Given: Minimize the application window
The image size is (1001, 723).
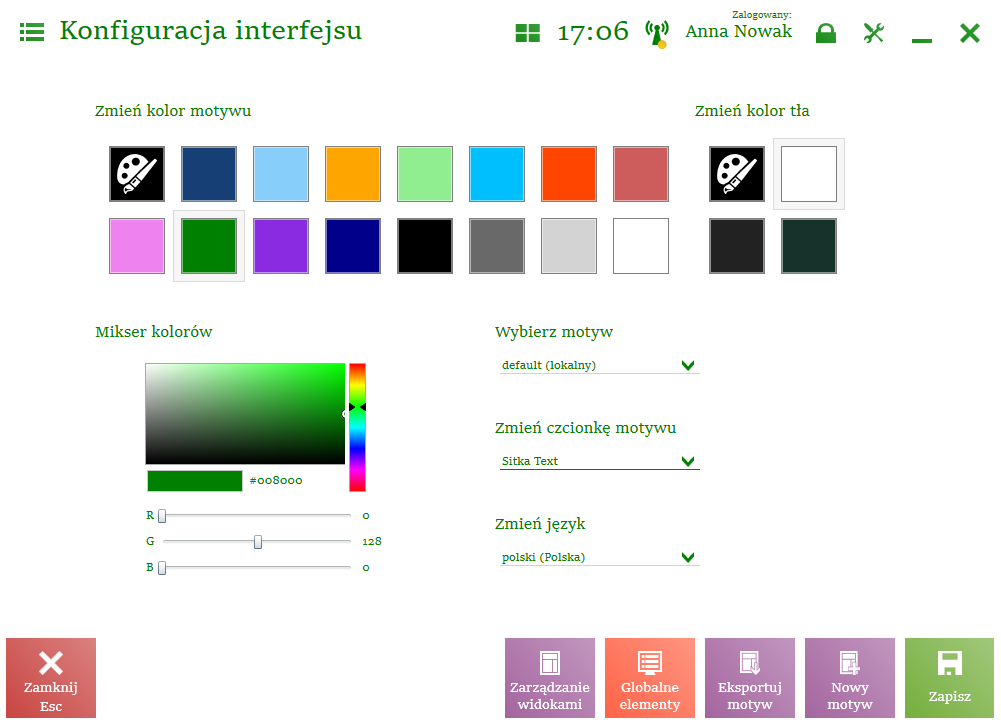Looking at the screenshot, I should pos(921,41).
